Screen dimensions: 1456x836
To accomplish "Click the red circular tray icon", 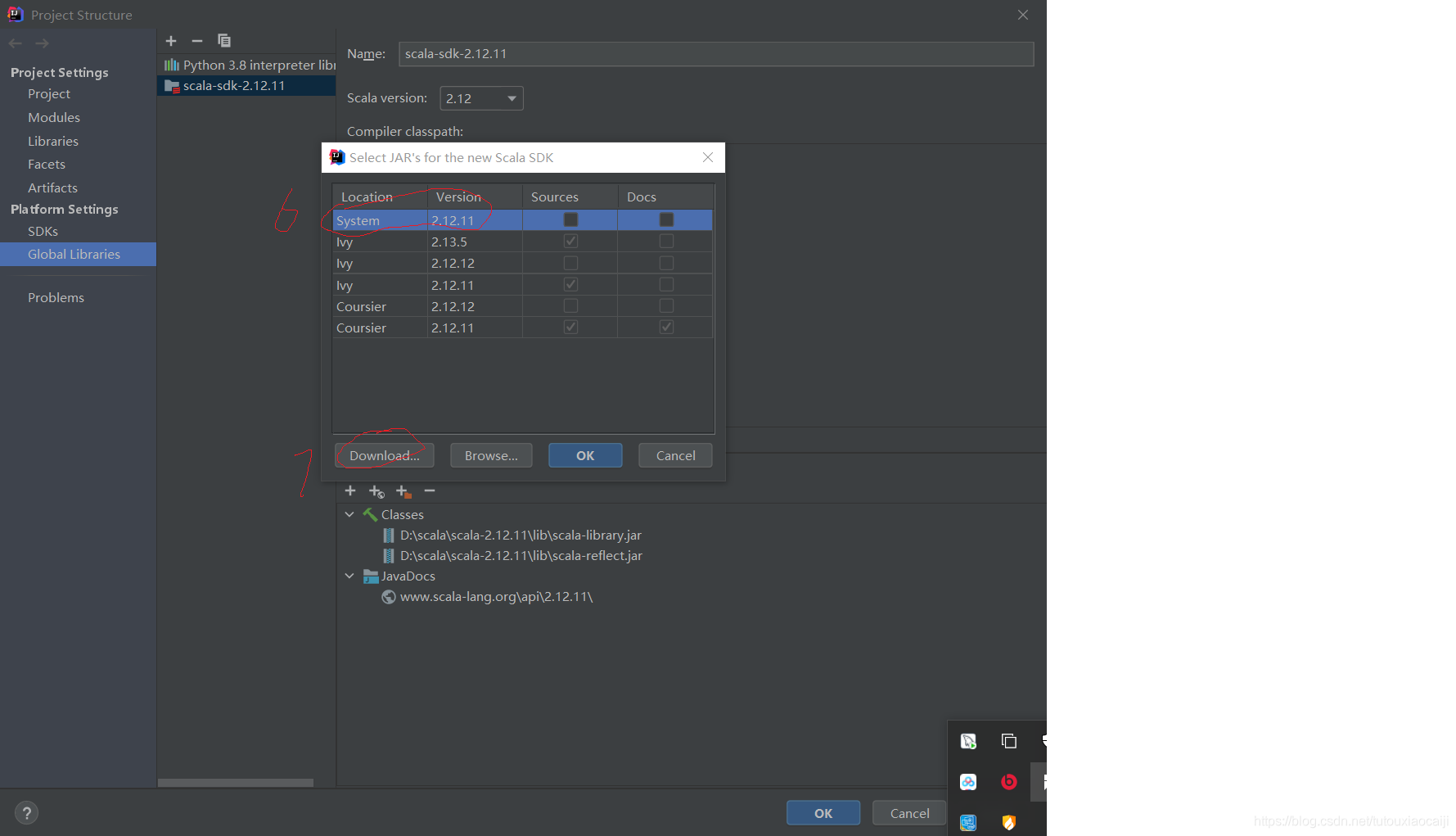I will coord(1009,782).
